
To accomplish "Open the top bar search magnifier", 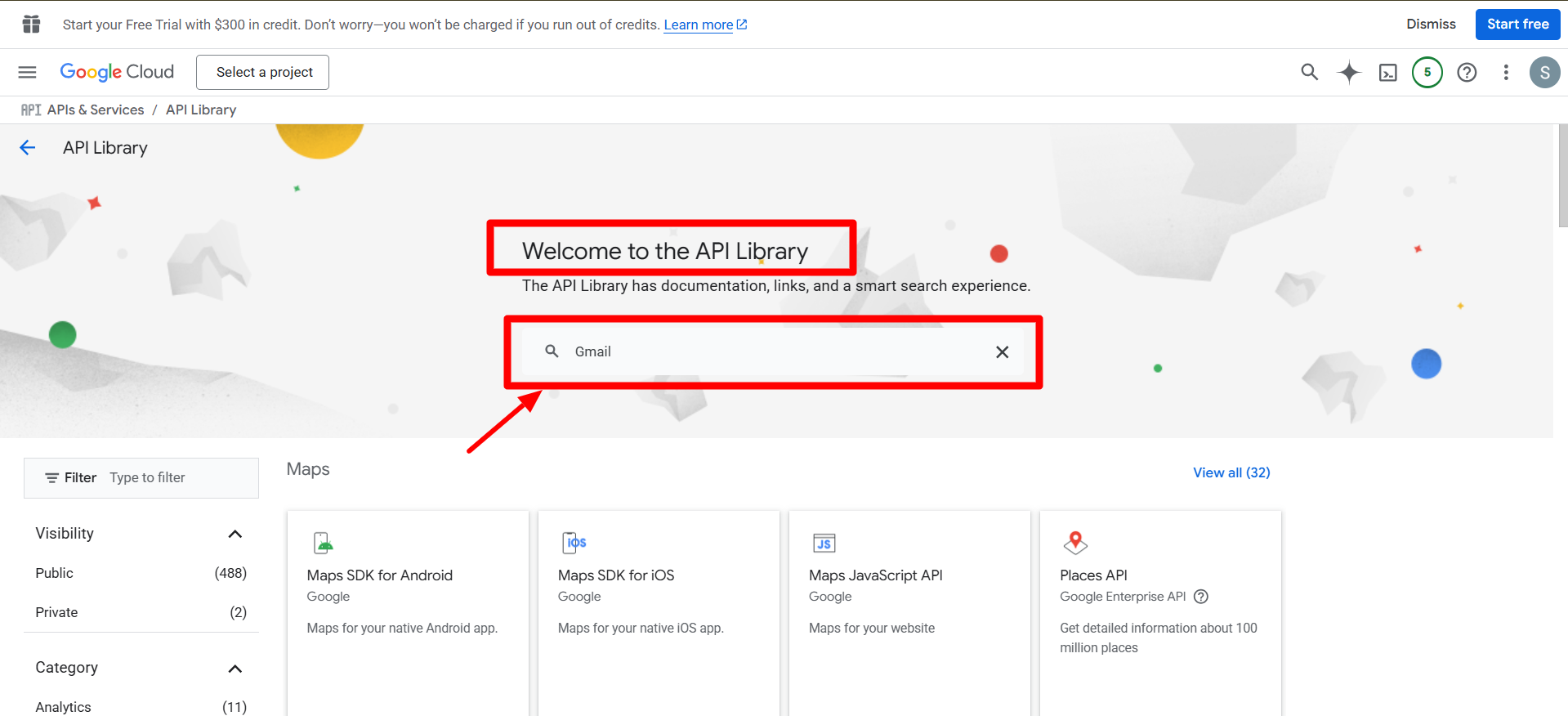I will click(x=1310, y=72).
